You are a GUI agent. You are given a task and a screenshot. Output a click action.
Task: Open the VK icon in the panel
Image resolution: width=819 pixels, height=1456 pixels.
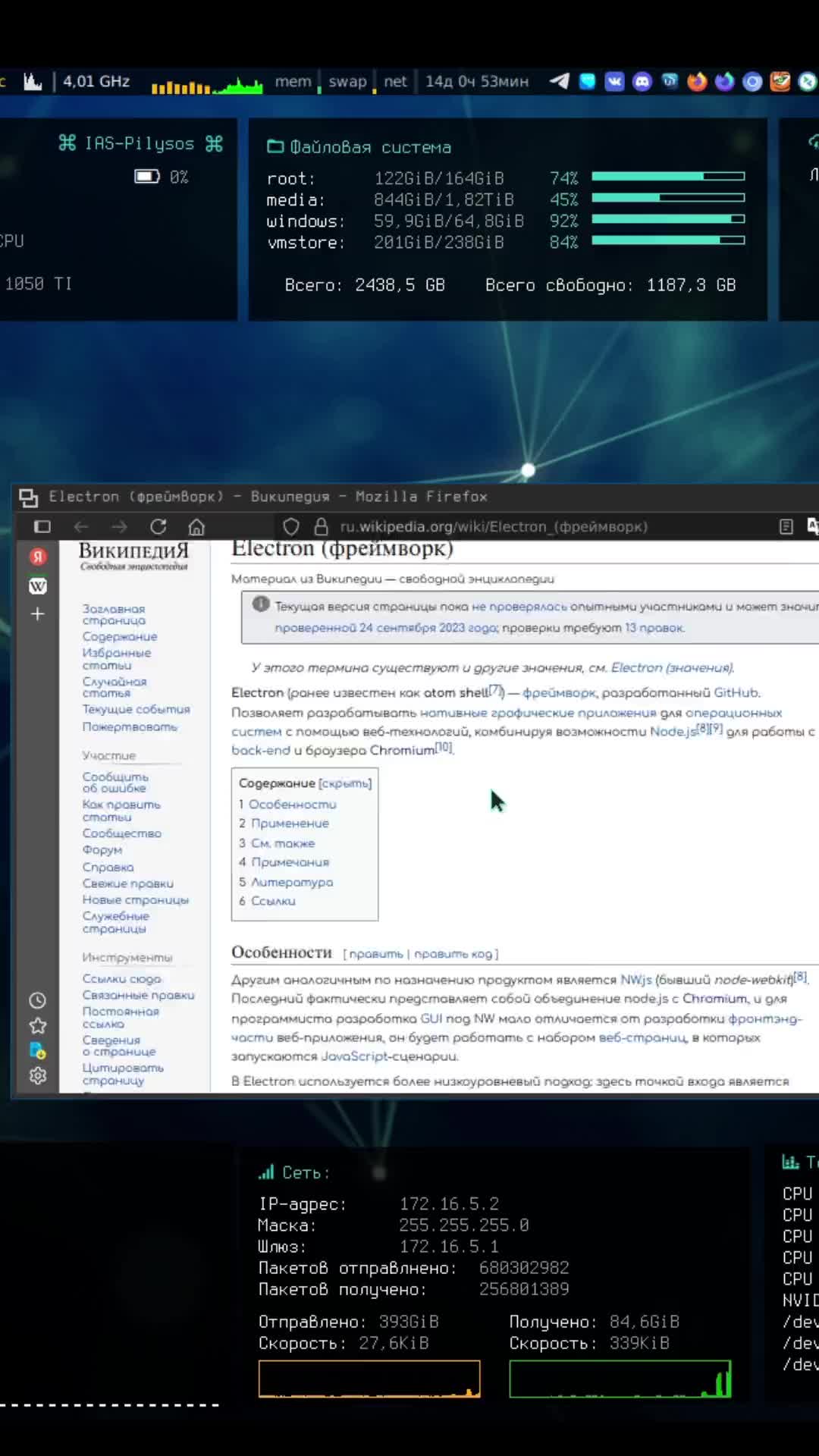point(614,81)
